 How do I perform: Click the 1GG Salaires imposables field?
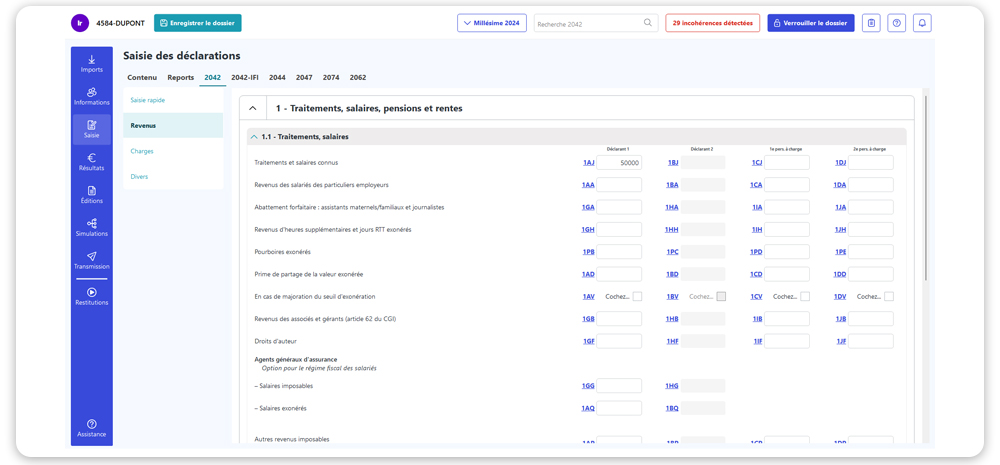click(x=619, y=386)
